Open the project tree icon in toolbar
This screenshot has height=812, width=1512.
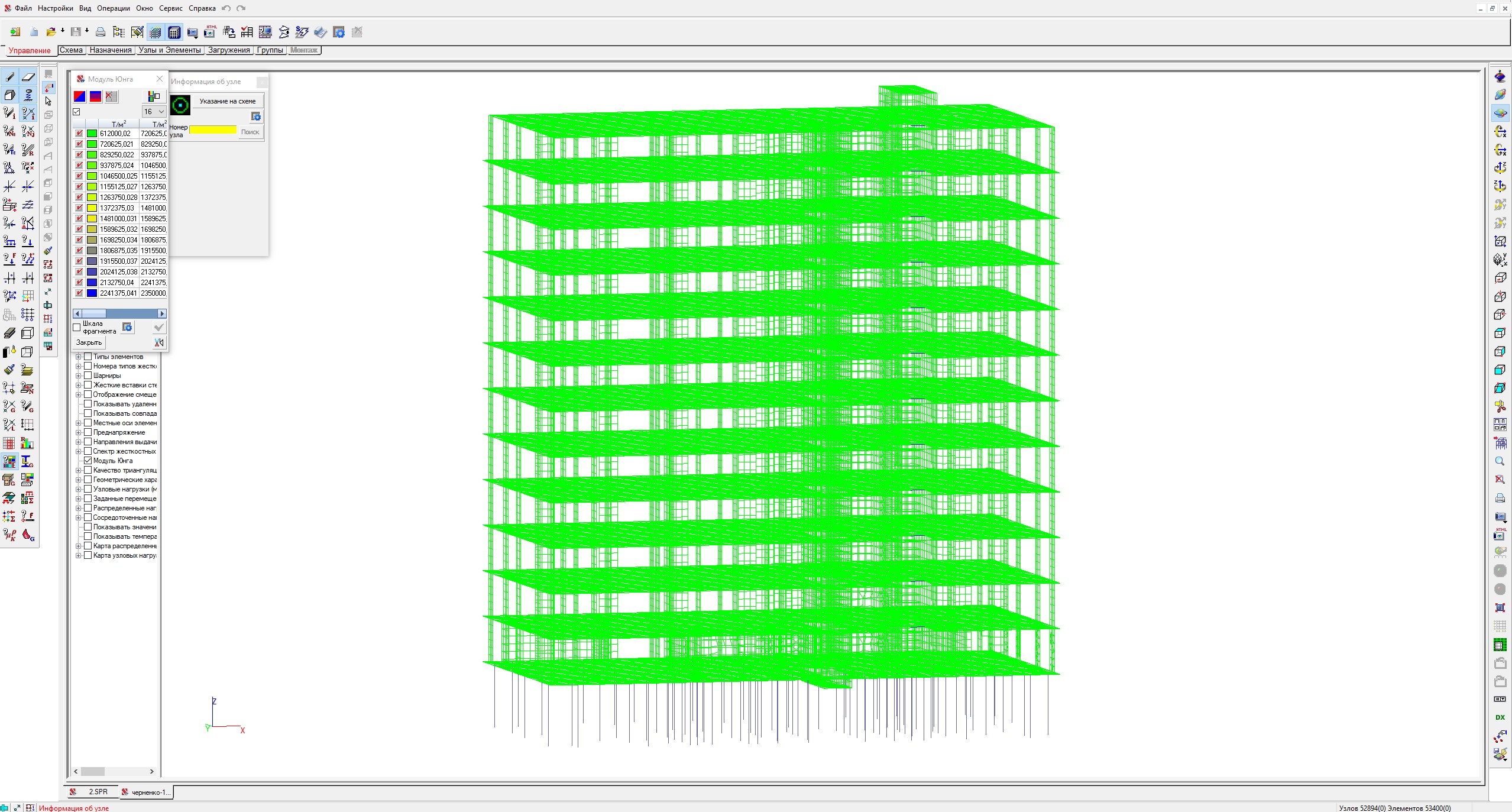click(x=119, y=33)
